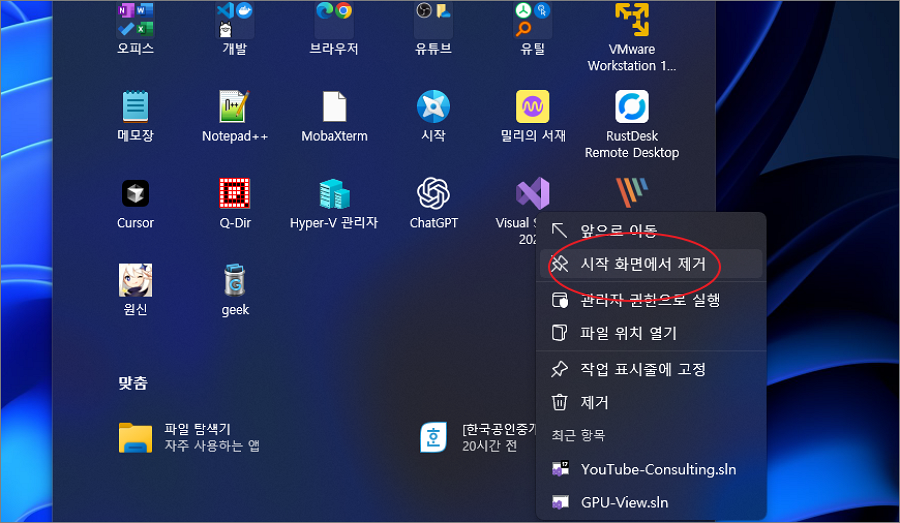Image resolution: width=900 pixels, height=523 pixels.
Task: Open the geek uninstaller app
Action: 235,290
